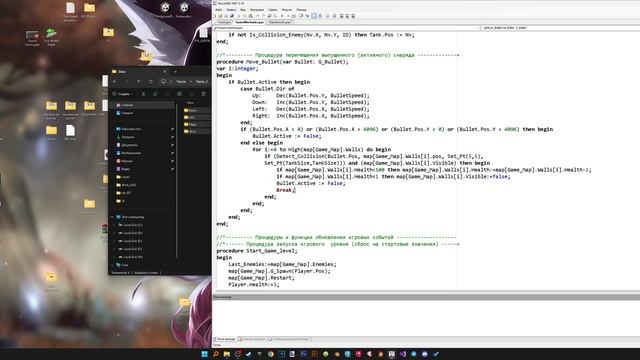Go forward in Explorer window
This screenshot has height=360, width=640.
point(127,82)
